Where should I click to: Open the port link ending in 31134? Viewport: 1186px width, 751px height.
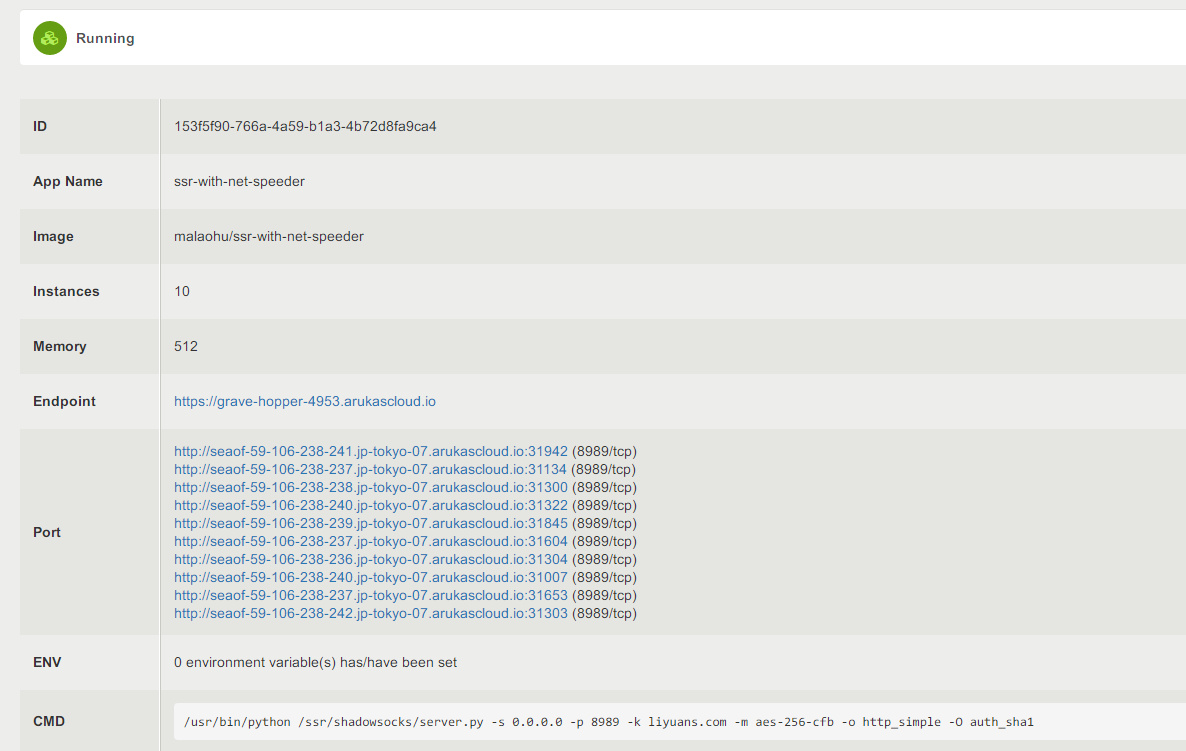(x=370, y=469)
